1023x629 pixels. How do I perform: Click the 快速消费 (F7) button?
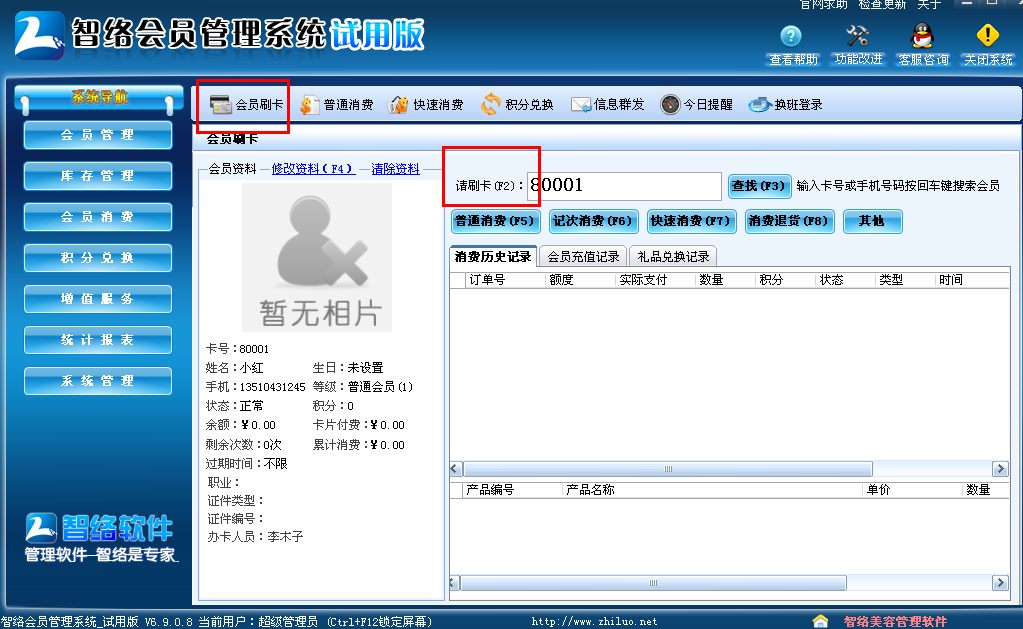691,221
